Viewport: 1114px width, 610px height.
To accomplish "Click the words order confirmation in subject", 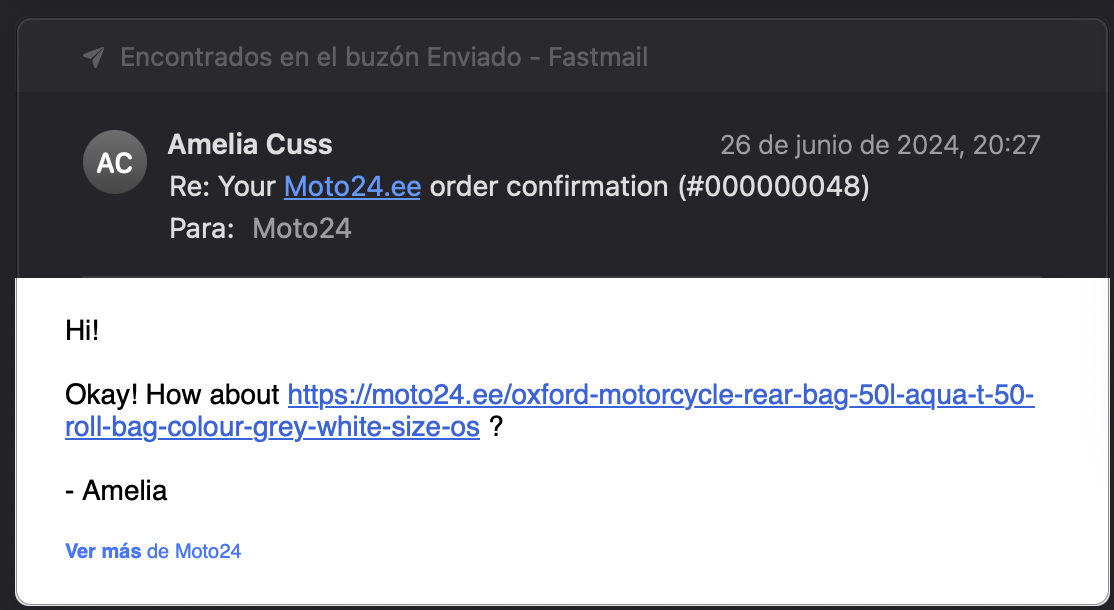I will point(547,187).
